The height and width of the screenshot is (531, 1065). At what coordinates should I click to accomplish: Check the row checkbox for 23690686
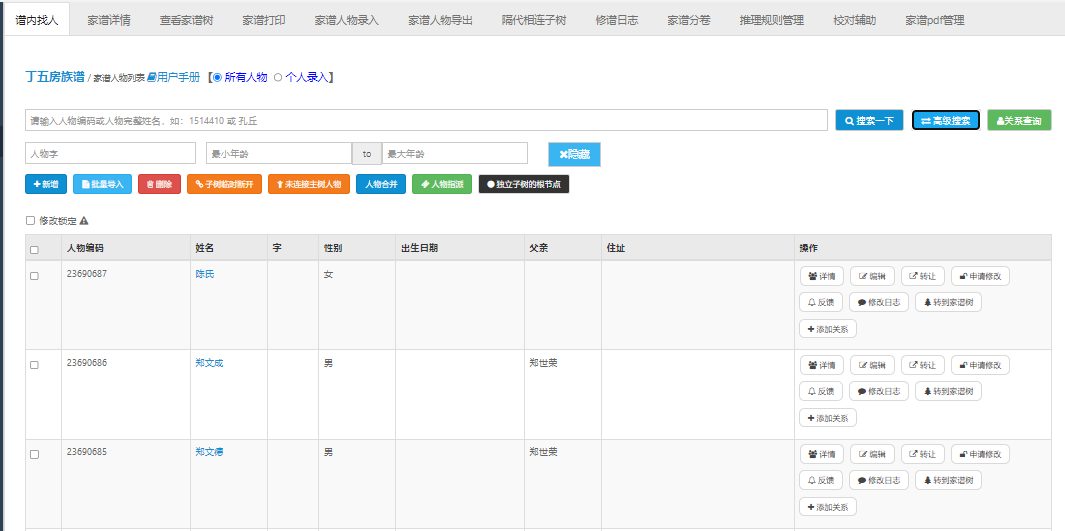point(34,365)
